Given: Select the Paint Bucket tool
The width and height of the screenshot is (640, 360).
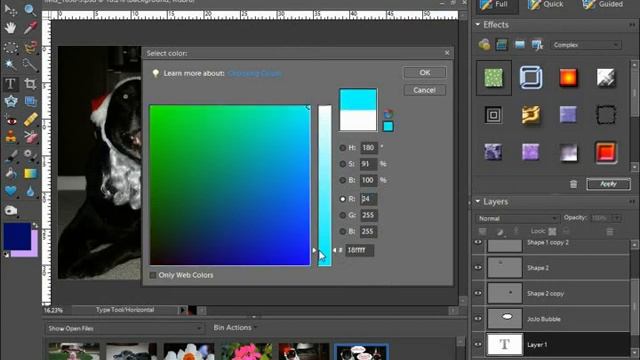Looking at the screenshot, I should pos(11,174).
